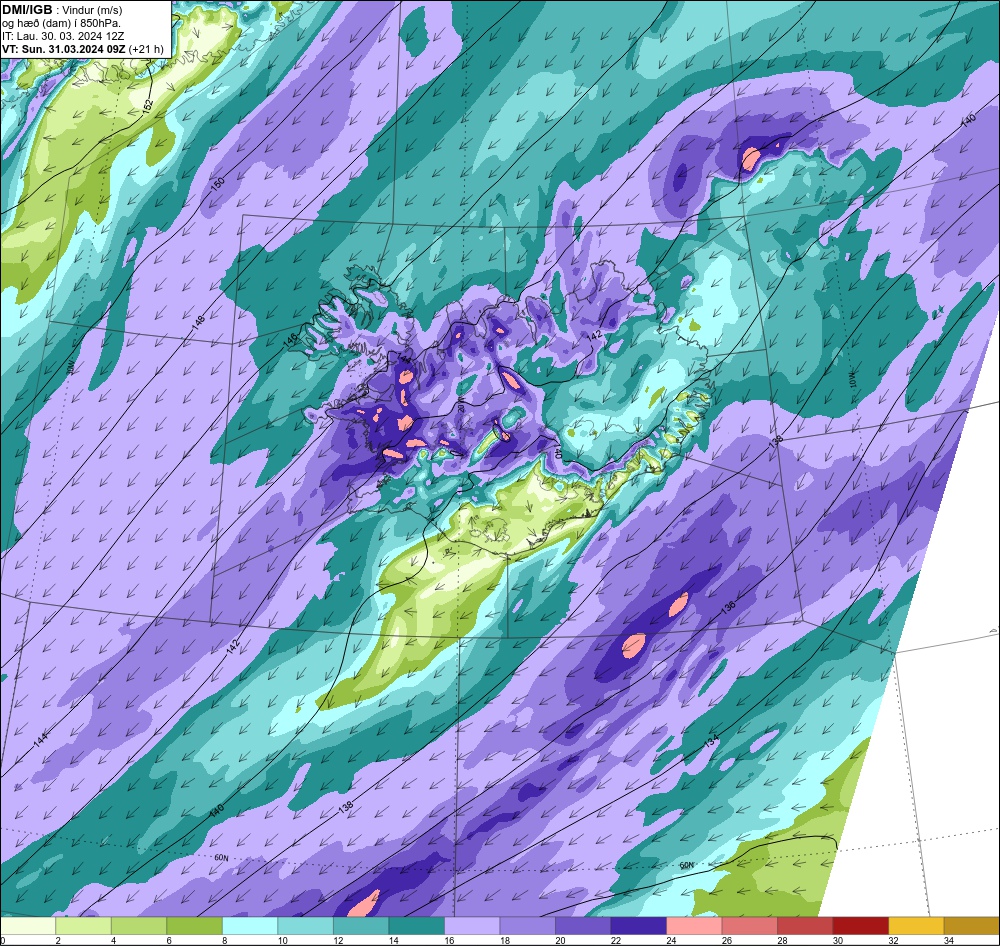Pick the legend swatch between 10 and 12
1000x946 pixels.
(x=305, y=926)
